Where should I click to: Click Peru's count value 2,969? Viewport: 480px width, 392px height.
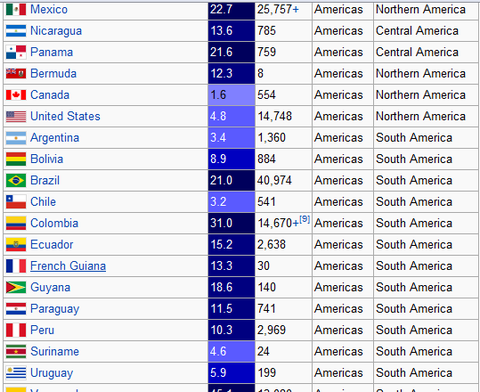click(x=271, y=330)
